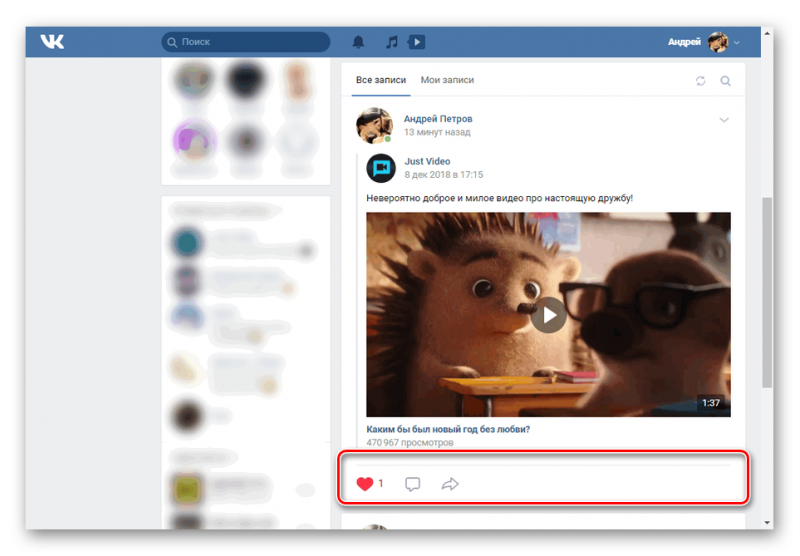This screenshot has height=556, width=800.
Task: Open original post date 8 дек 2018
Action: pos(443,174)
